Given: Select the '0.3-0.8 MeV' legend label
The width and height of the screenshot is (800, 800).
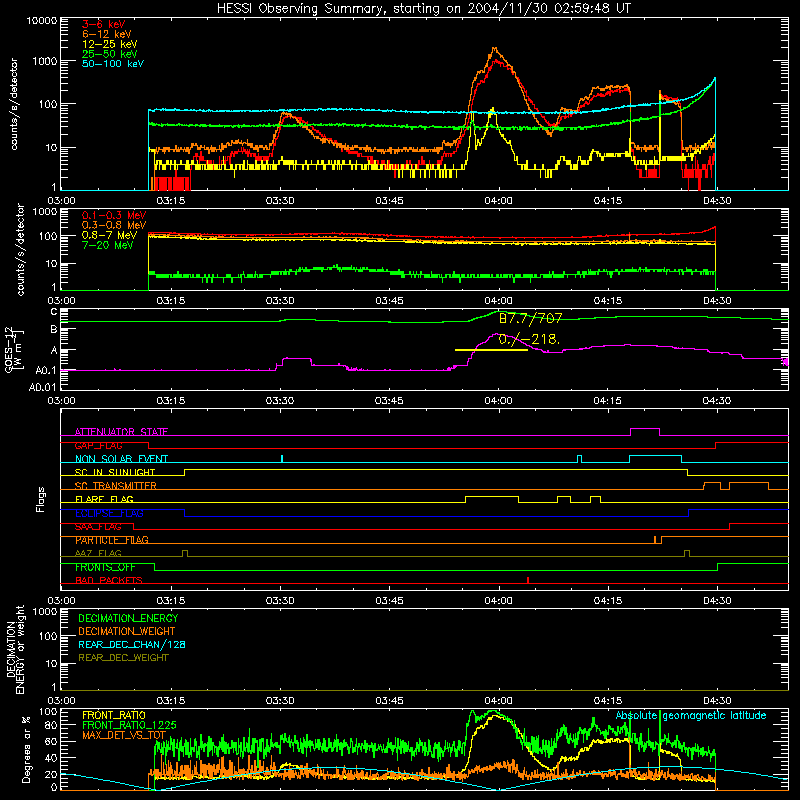Looking at the screenshot, I should point(113,225).
